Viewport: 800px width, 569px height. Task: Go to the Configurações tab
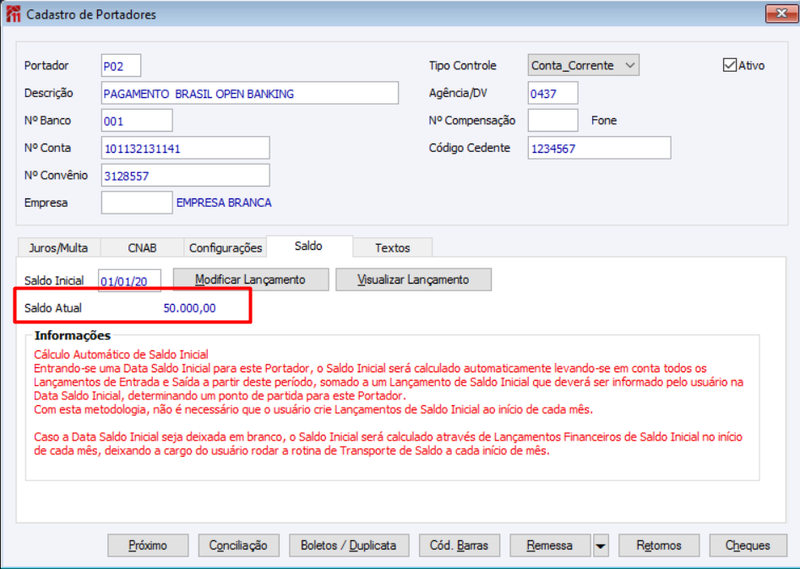225,248
